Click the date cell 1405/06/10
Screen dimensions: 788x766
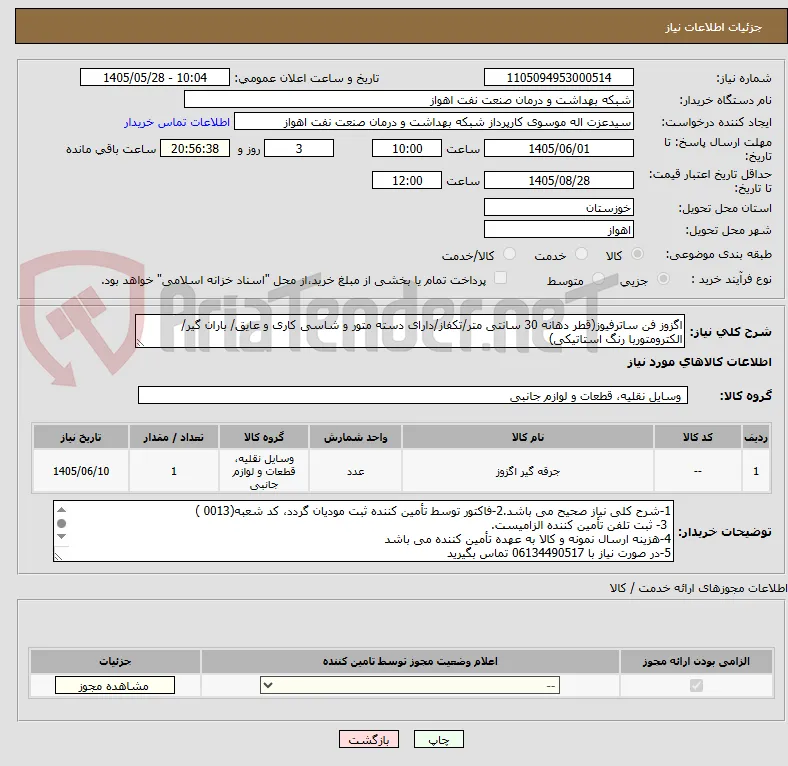click(81, 471)
